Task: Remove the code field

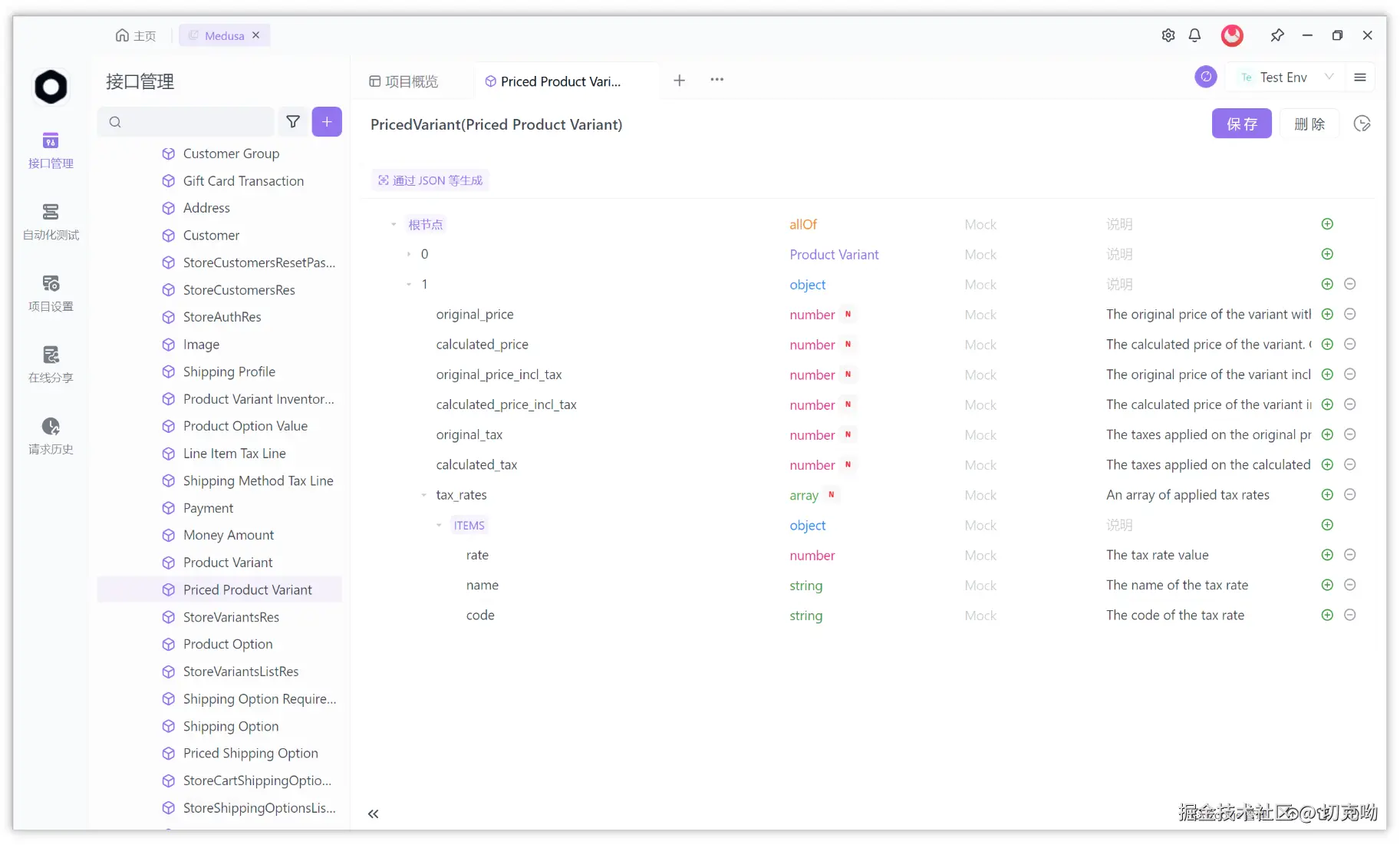Action: [x=1350, y=615]
